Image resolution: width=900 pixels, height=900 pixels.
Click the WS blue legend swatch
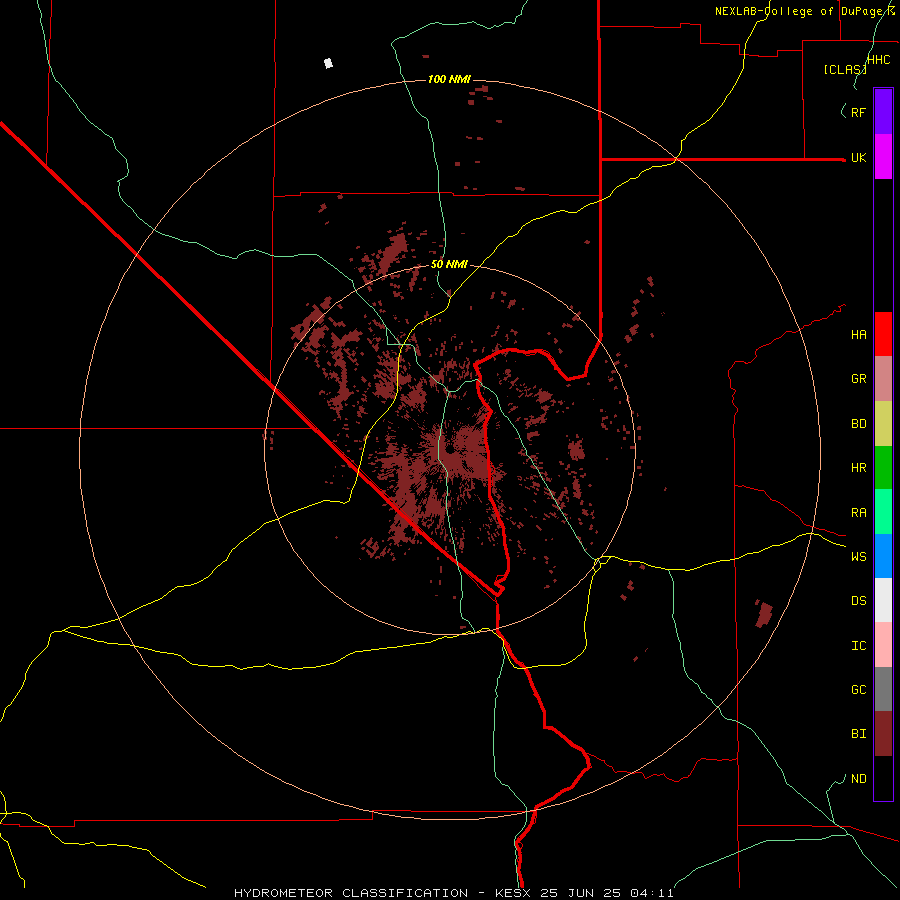[x=883, y=556]
